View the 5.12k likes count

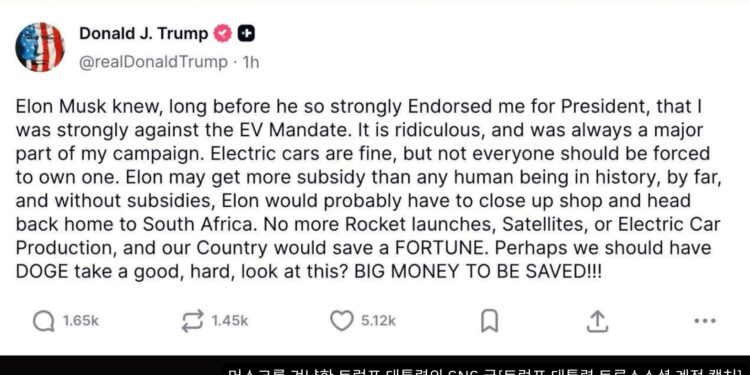pos(378,321)
